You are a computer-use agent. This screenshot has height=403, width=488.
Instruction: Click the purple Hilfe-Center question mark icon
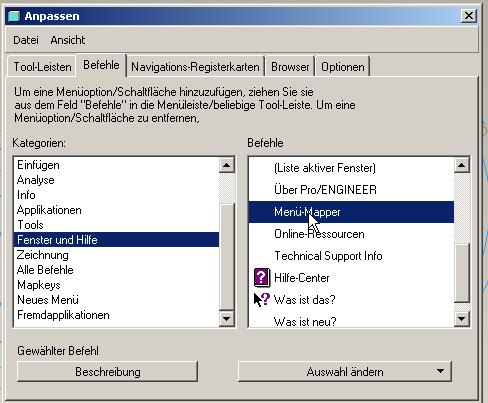click(x=262, y=277)
